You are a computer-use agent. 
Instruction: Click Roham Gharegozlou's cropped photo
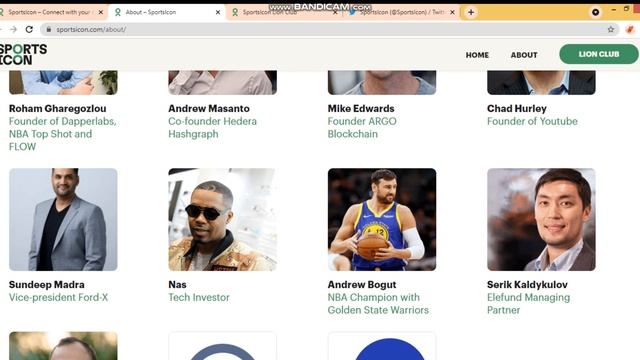[63, 82]
